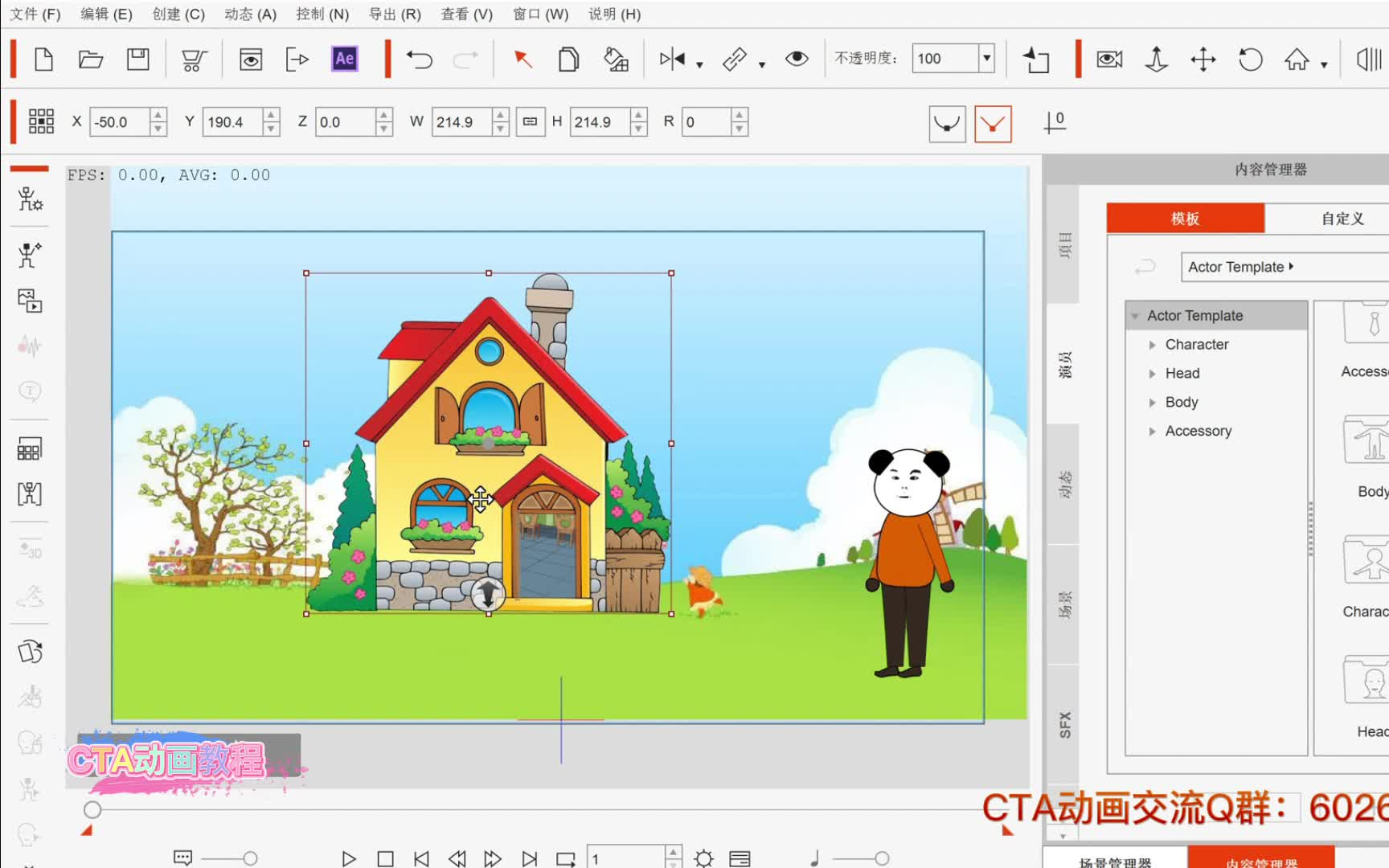1389x868 pixels.
Task: Toggle object visibility eye icon
Action: coord(797,59)
